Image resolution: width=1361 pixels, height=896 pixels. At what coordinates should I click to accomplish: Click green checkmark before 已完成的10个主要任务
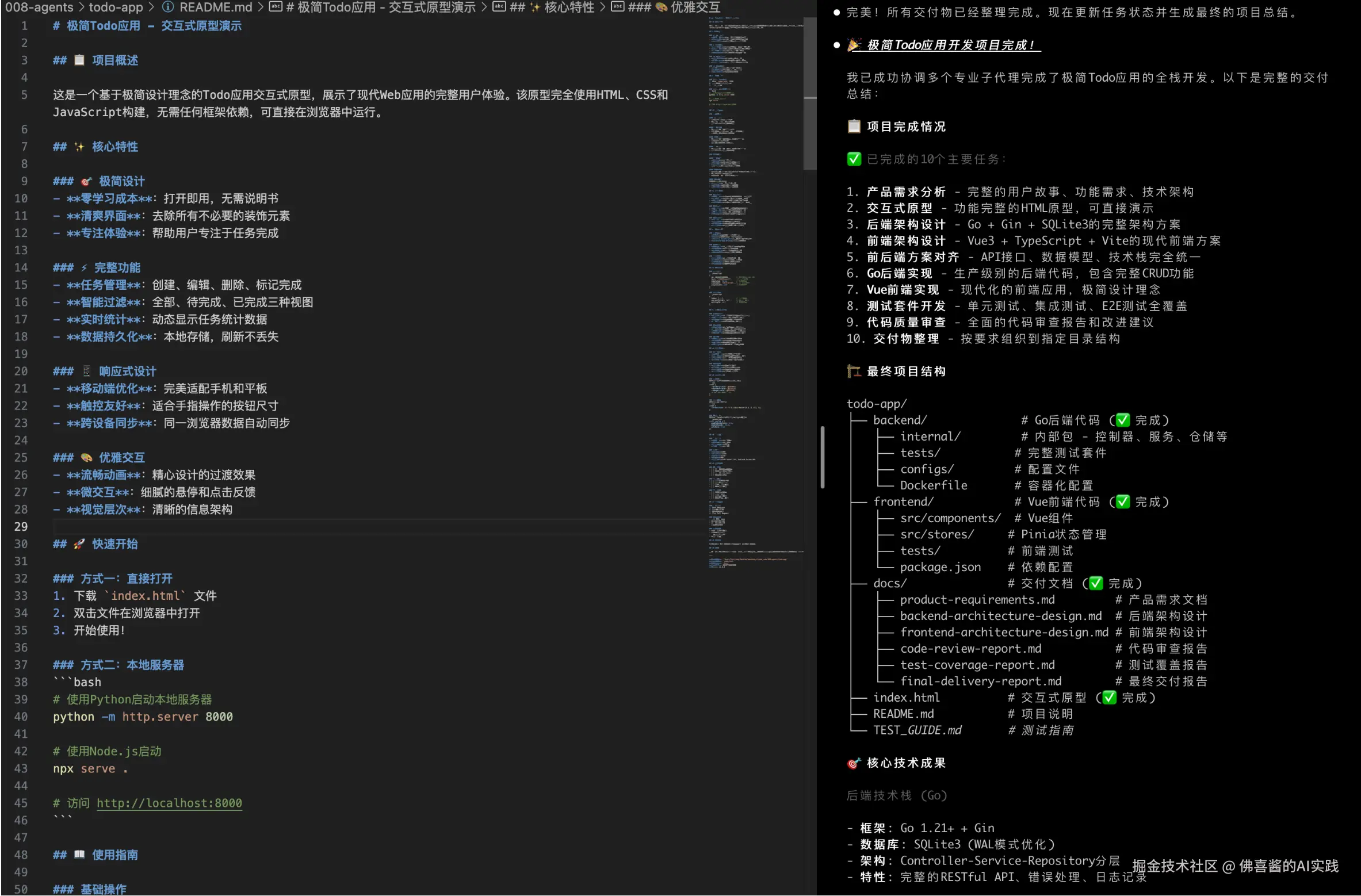coord(854,159)
